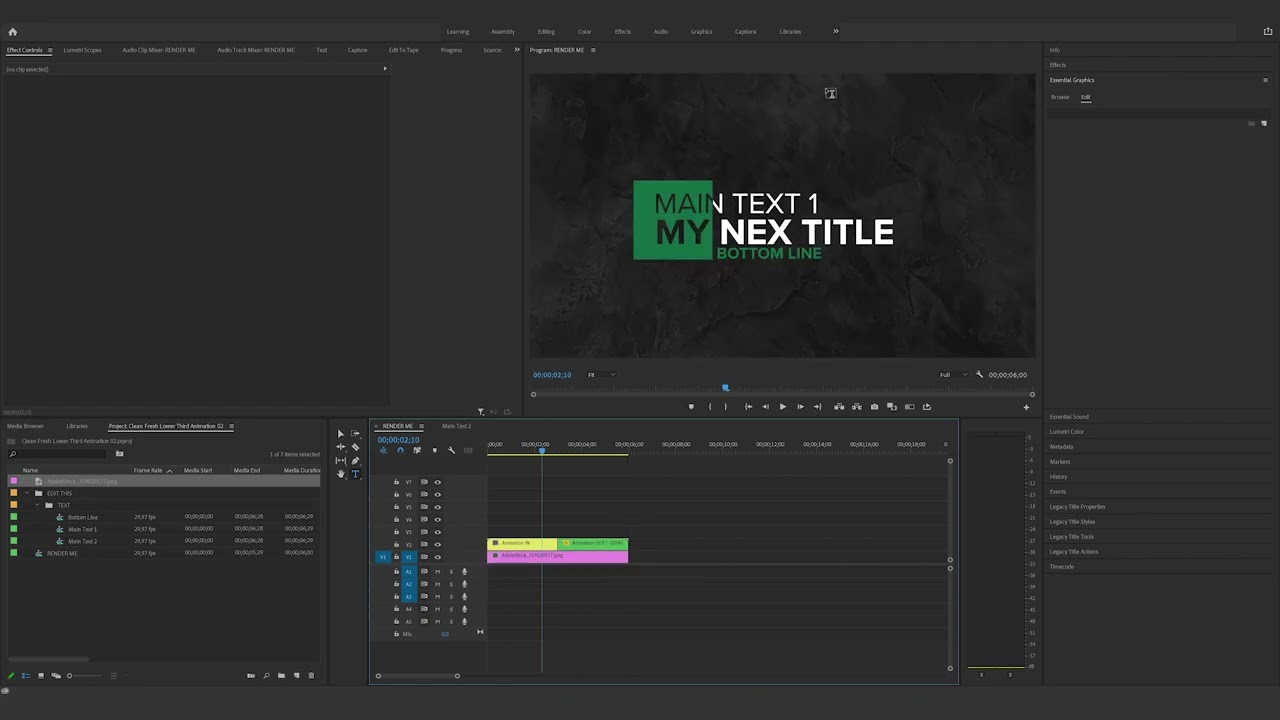Open the Program: RENDER ME panel menu
The image size is (1280, 720).
pyautogui.click(x=593, y=50)
